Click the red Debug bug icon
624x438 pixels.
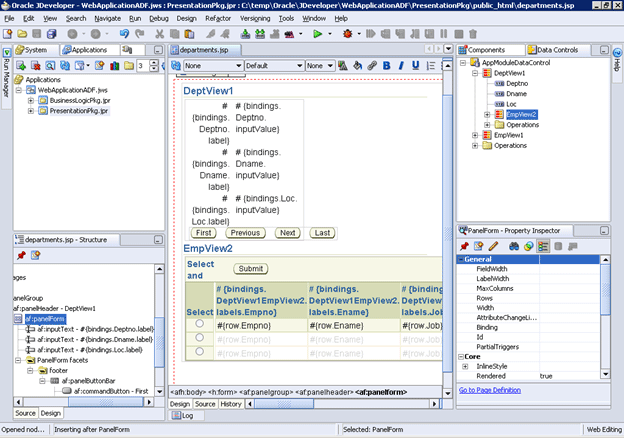[348, 34]
